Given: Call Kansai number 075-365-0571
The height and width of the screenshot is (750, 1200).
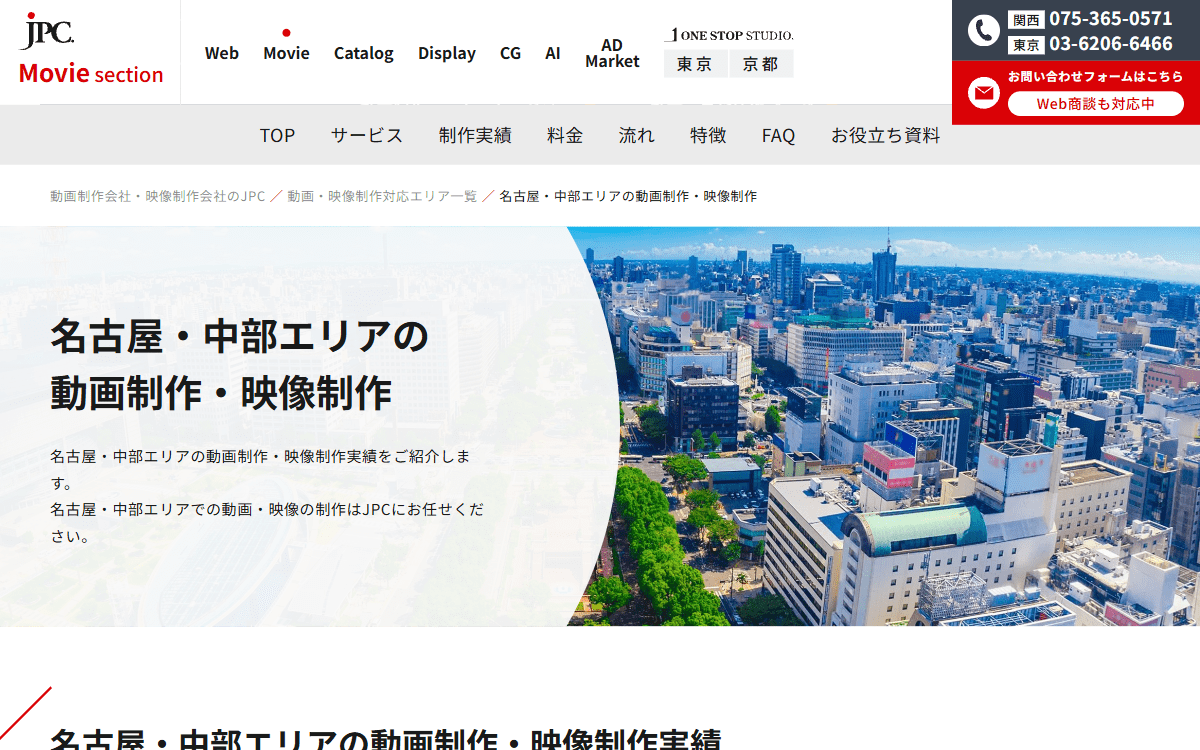Looking at the screenshot, I should coord(1110,18).
